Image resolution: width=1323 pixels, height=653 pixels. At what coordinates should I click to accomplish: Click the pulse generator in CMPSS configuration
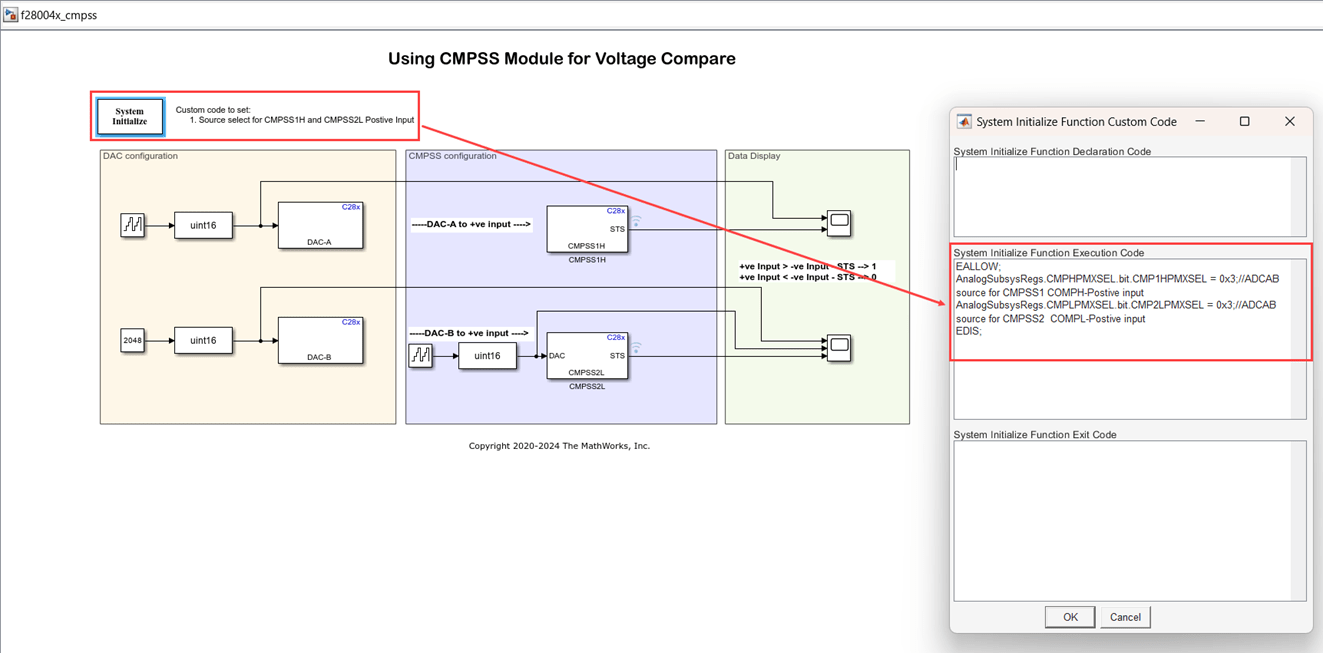tap(420, 355)
